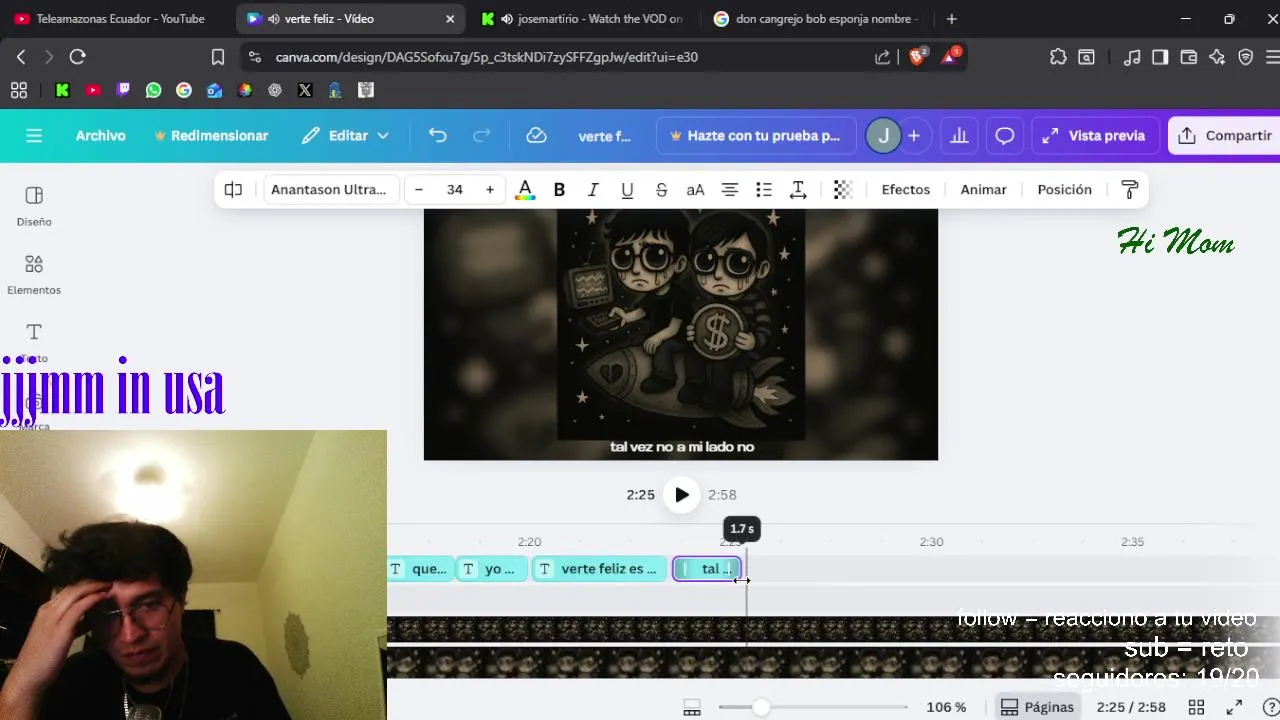Enter fullscreen presentation mode
This screenshot has height=720, width=1280.
point(1234,708)
